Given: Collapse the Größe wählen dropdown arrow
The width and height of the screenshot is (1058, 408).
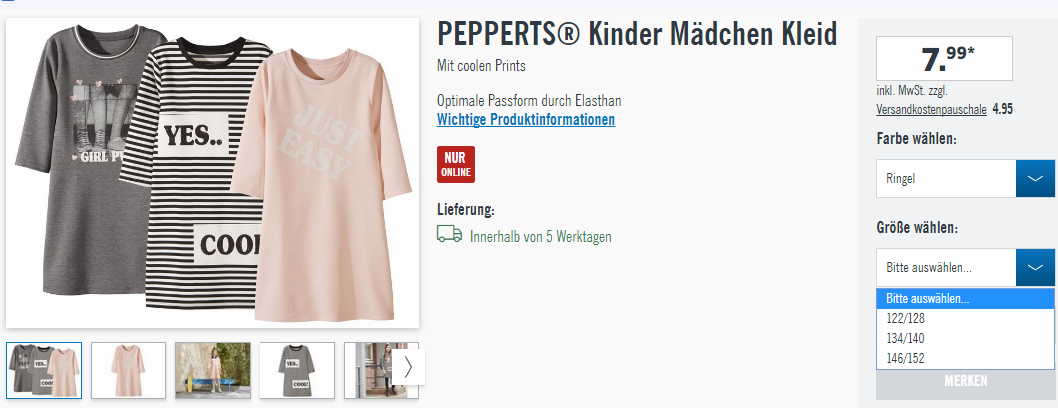Looking at the screenshot, I should (x=1035, y=268).
